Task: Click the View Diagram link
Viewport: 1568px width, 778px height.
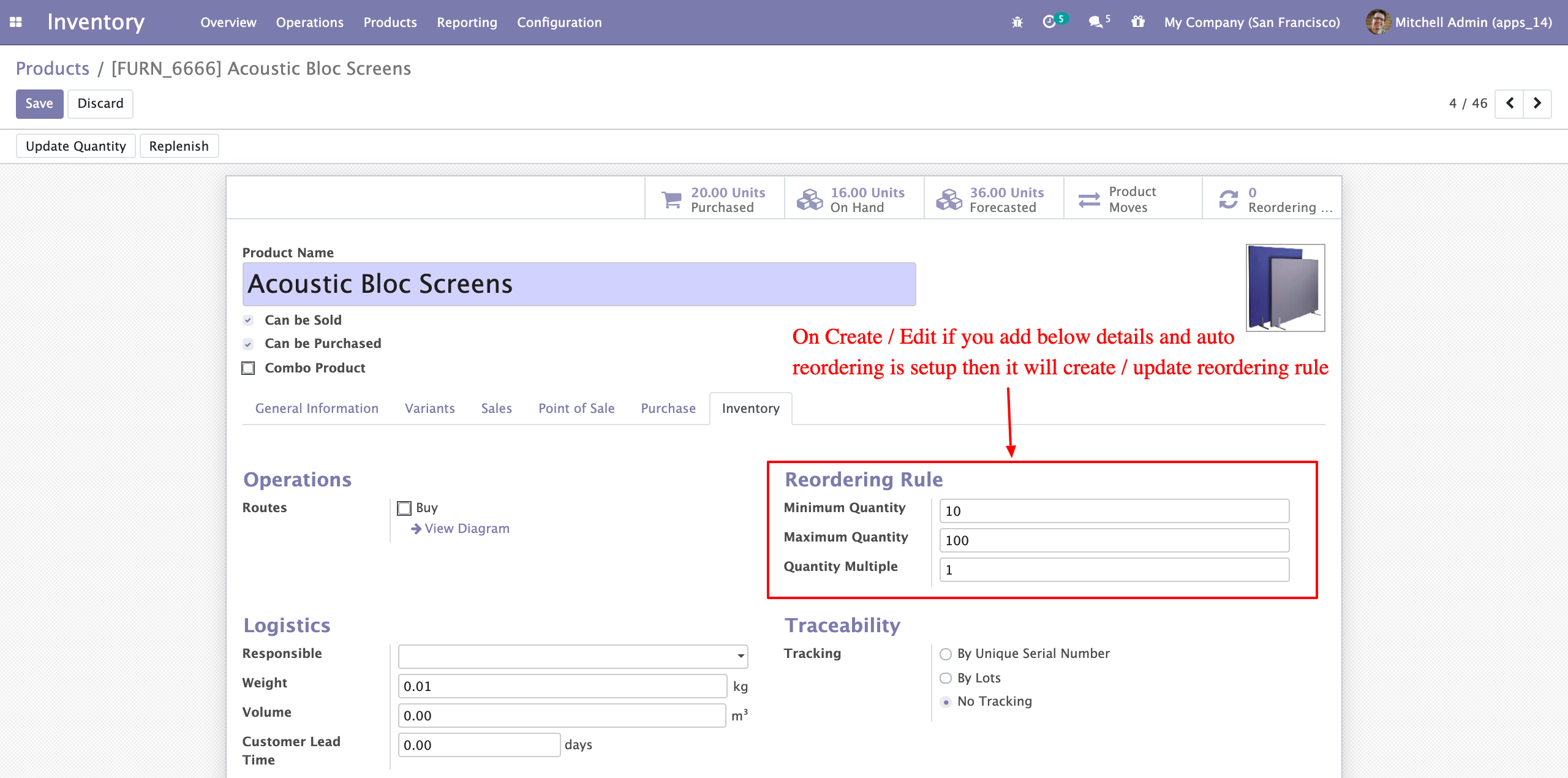Action: point(466,529)
